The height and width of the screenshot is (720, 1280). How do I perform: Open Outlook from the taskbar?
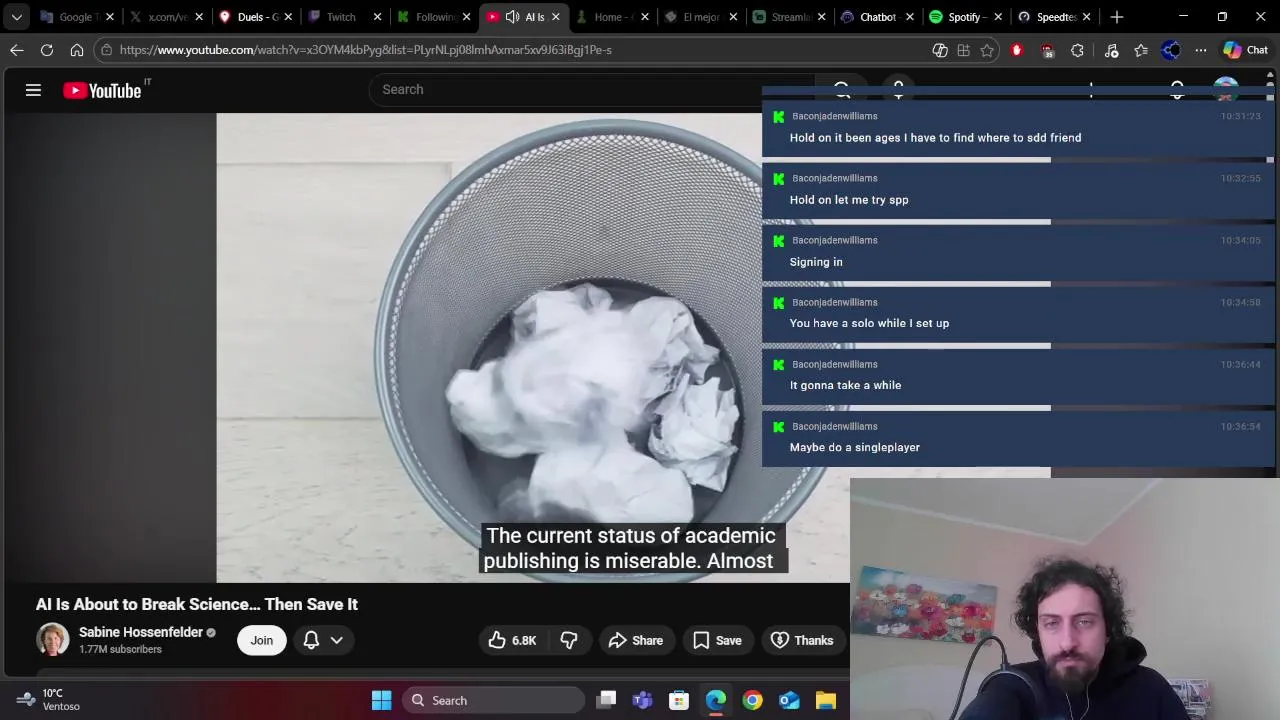pyautogui.click(x=789, y=700)
